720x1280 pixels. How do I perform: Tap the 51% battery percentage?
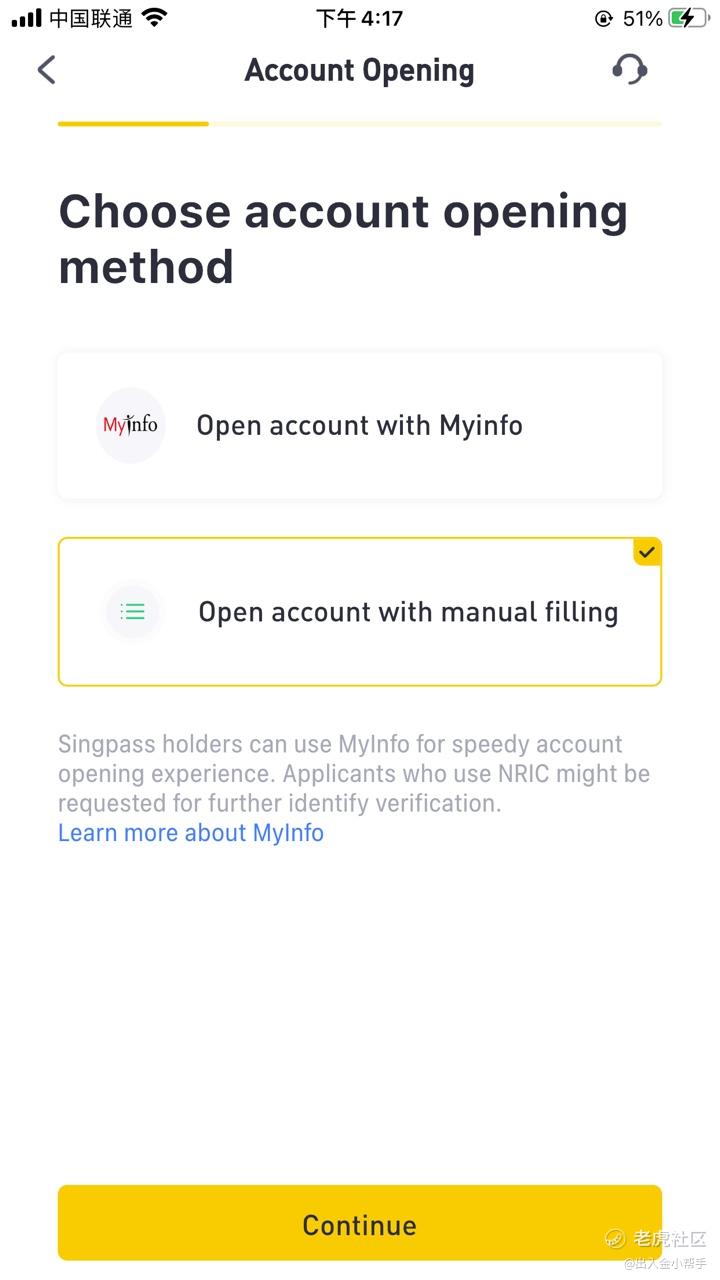click(x=642, y=18)
